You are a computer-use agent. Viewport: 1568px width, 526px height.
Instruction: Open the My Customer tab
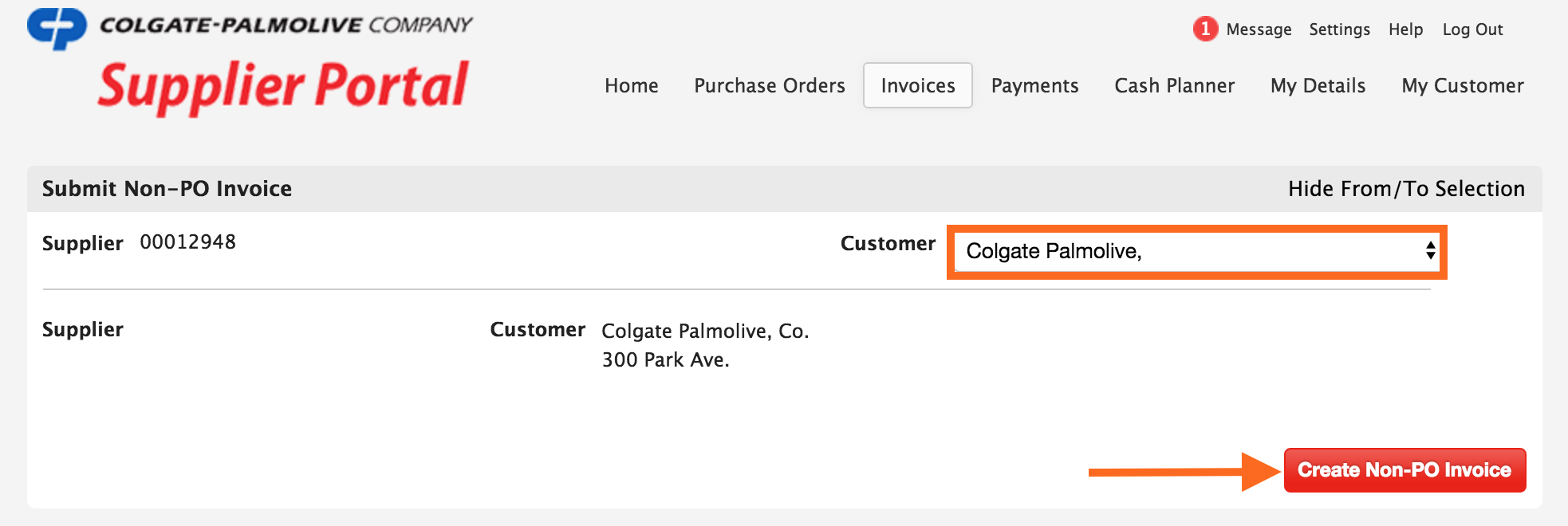[x=1462, y=85]
